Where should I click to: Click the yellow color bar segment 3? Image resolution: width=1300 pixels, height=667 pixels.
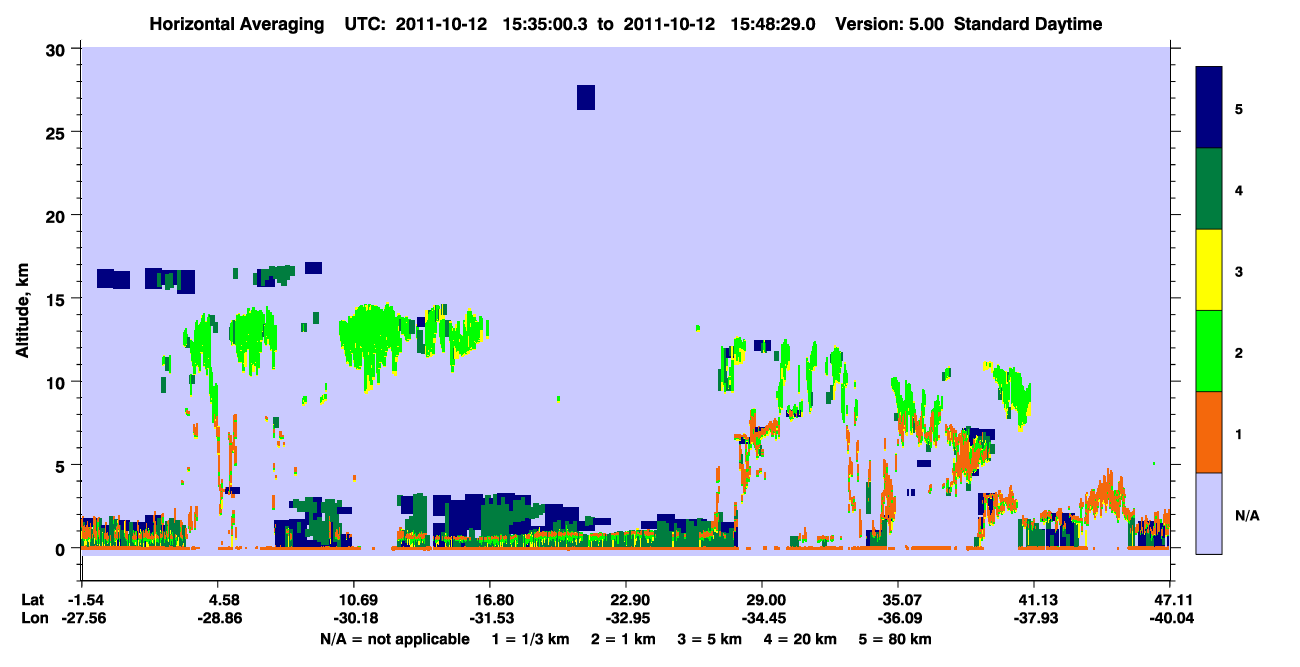pyautogui.click(x=1210, y=270)
